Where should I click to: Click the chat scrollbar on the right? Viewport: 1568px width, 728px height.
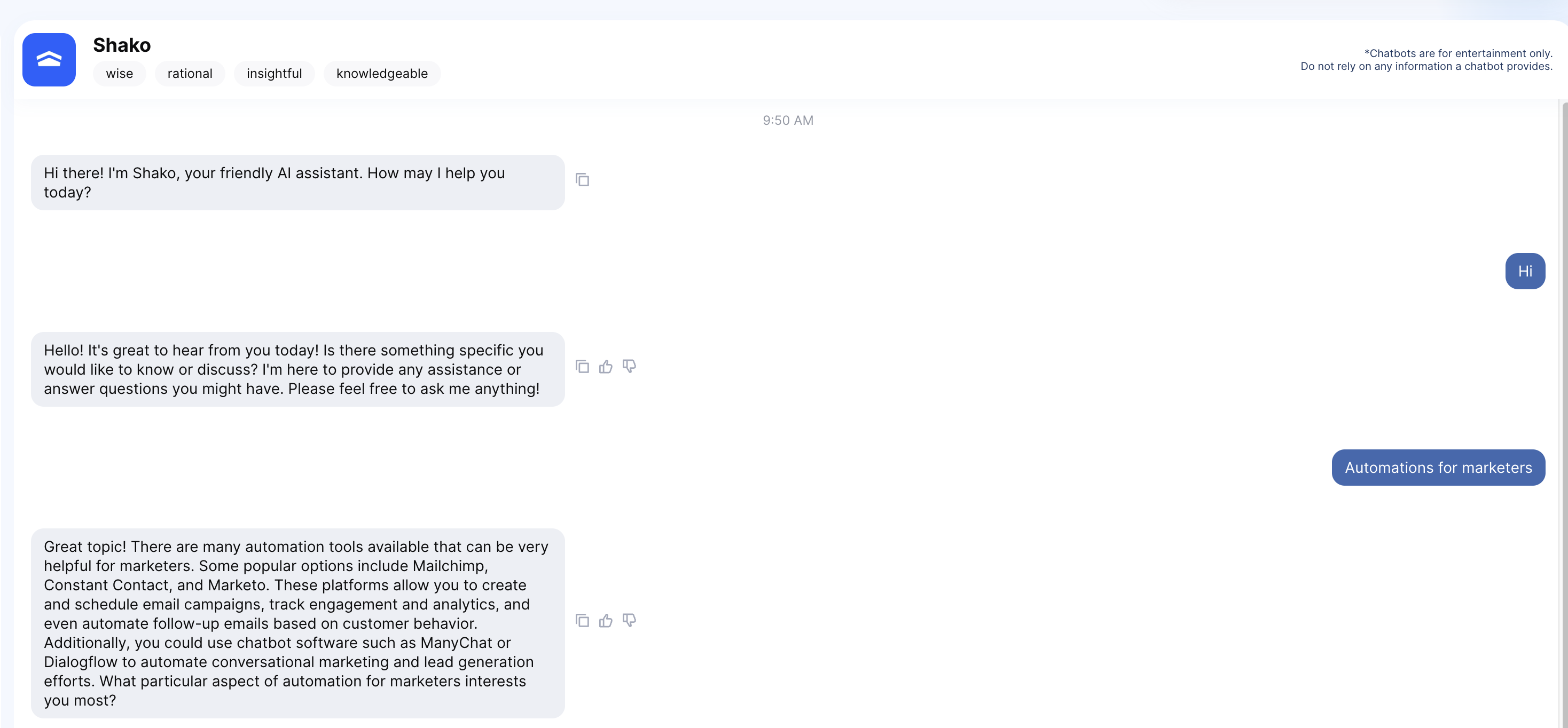click(1564, 414)
